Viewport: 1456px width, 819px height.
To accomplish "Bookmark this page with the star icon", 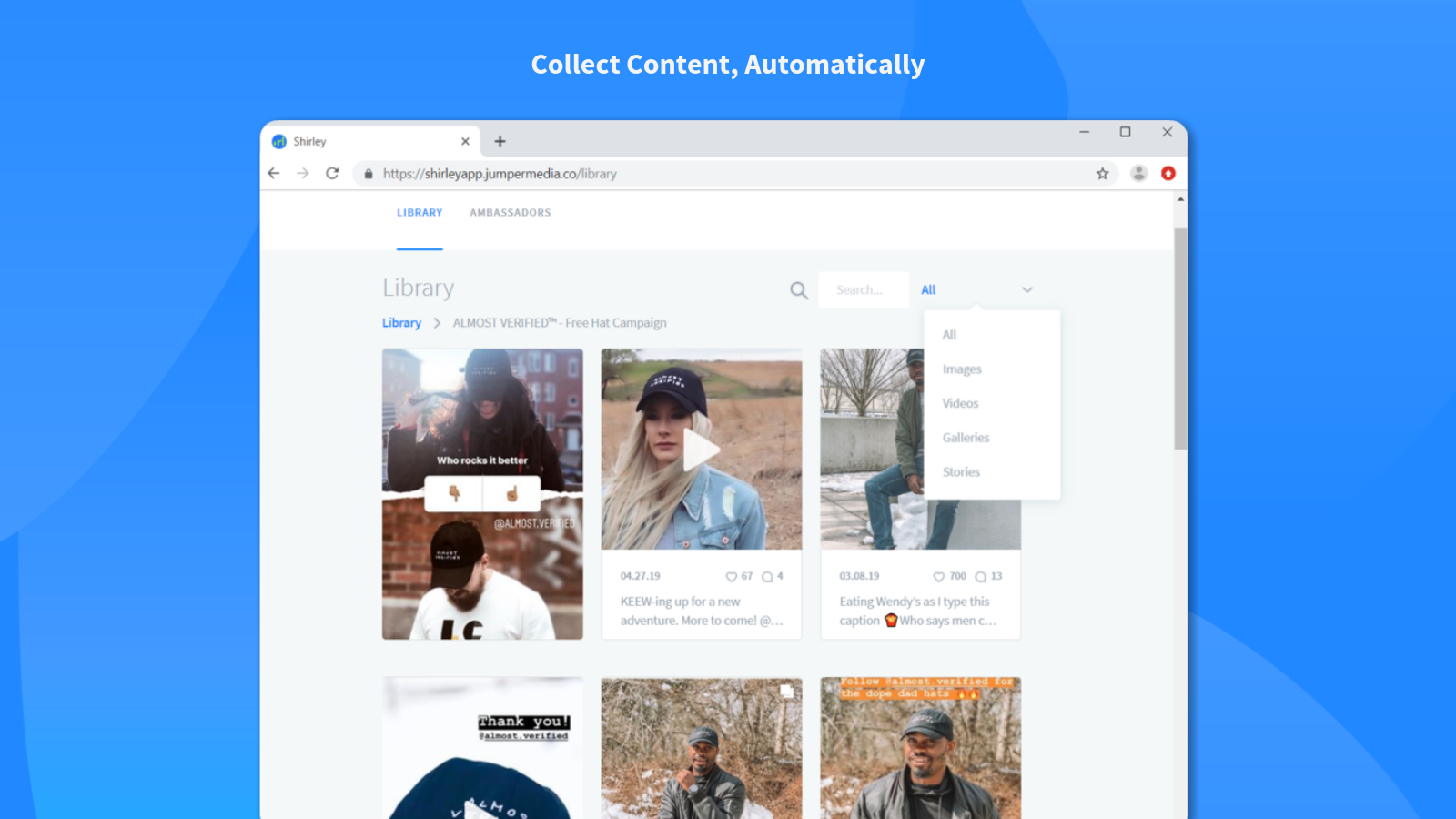I will (1102, 173).
